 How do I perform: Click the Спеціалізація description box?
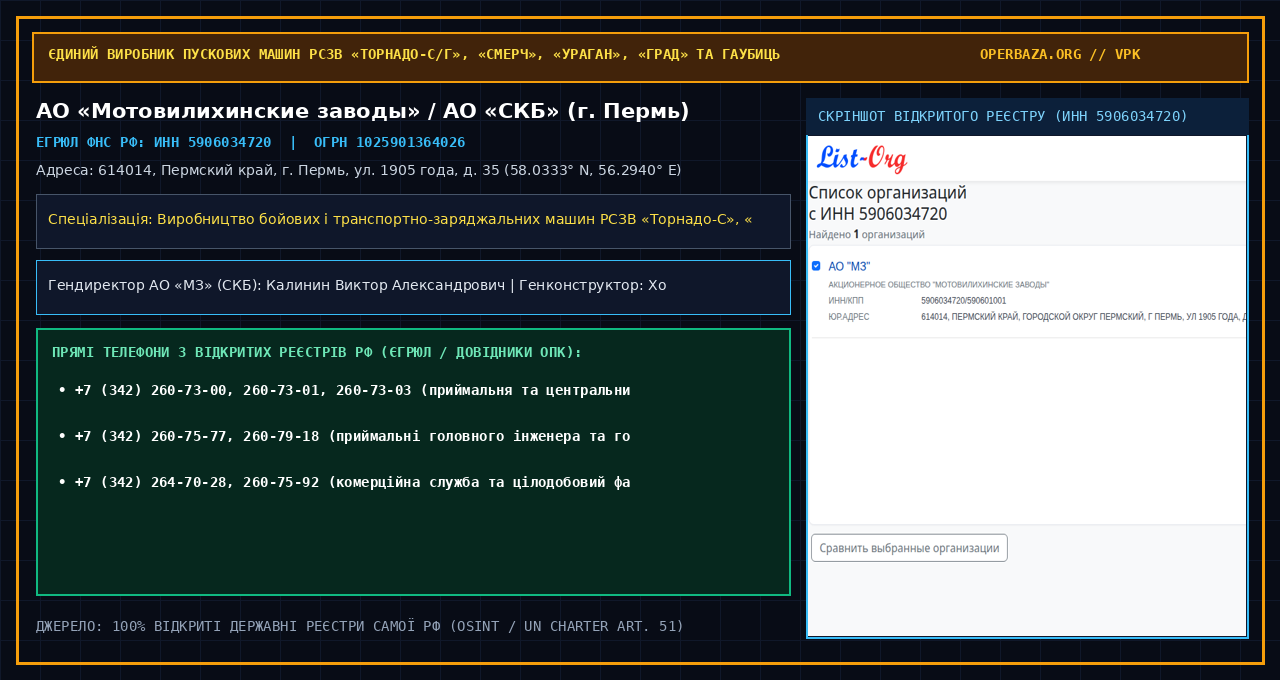413,221
